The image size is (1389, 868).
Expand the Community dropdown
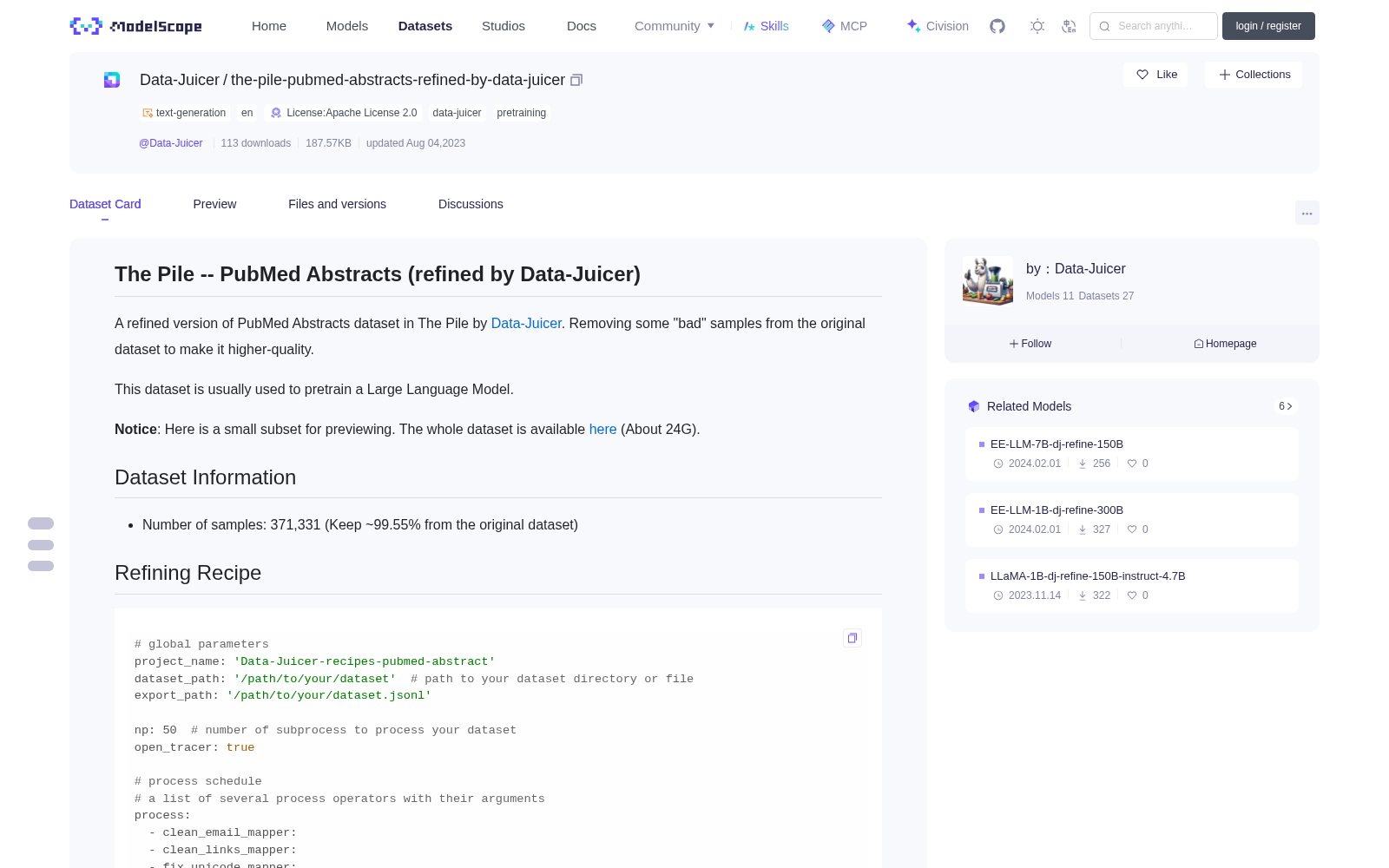pos(675,26)
